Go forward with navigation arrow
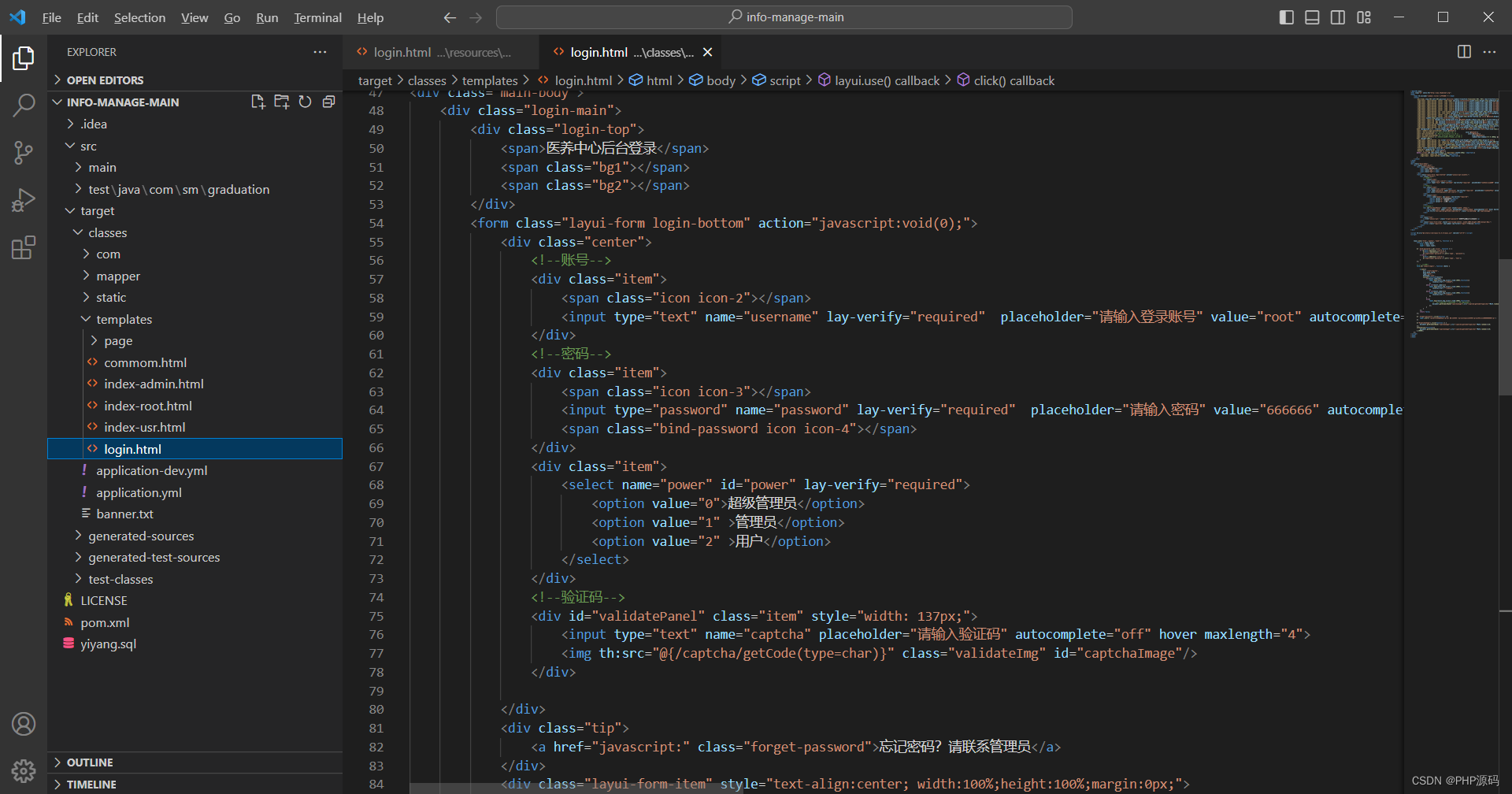This screenshot has height=794, width=1512. (476, 17)
